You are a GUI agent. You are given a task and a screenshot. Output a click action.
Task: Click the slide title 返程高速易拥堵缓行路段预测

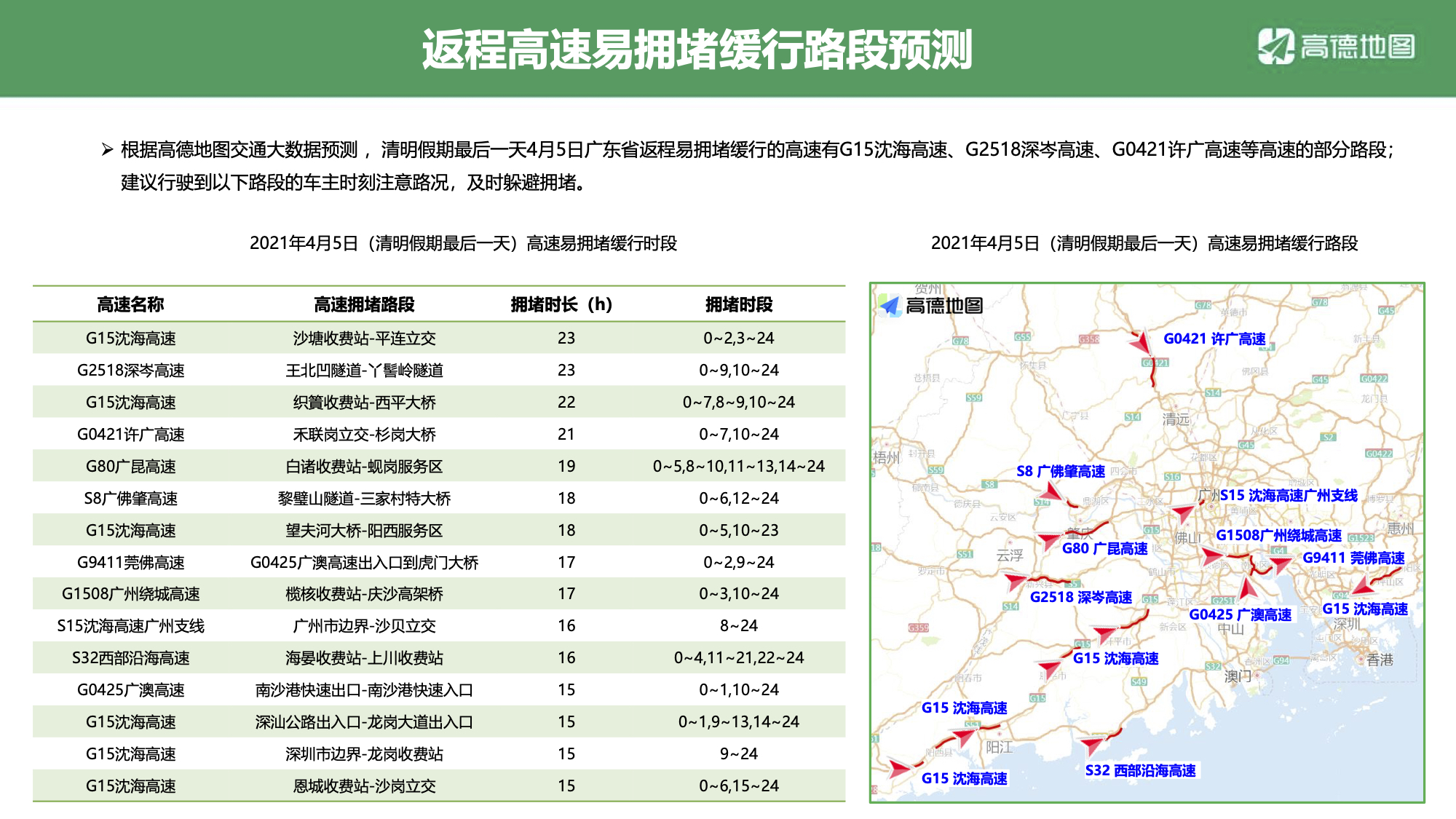(x=697, y=50)
